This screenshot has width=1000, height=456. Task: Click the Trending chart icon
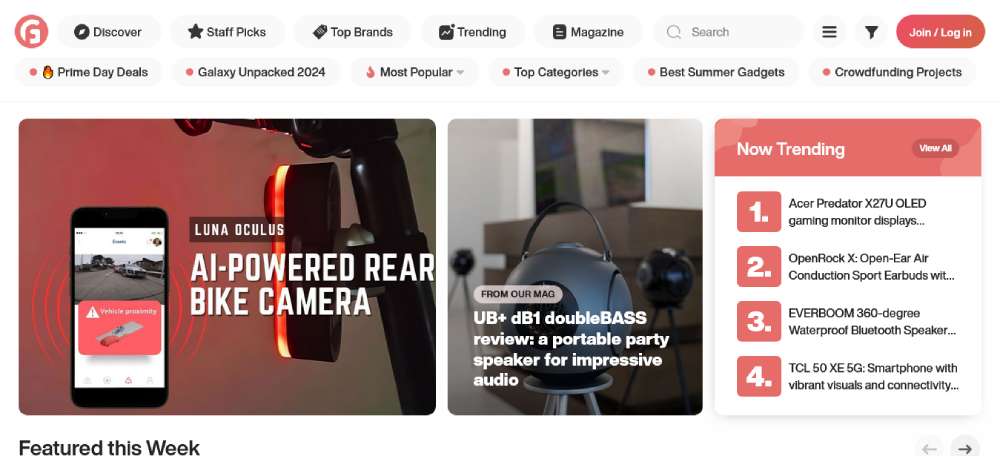tap(446, 32)
